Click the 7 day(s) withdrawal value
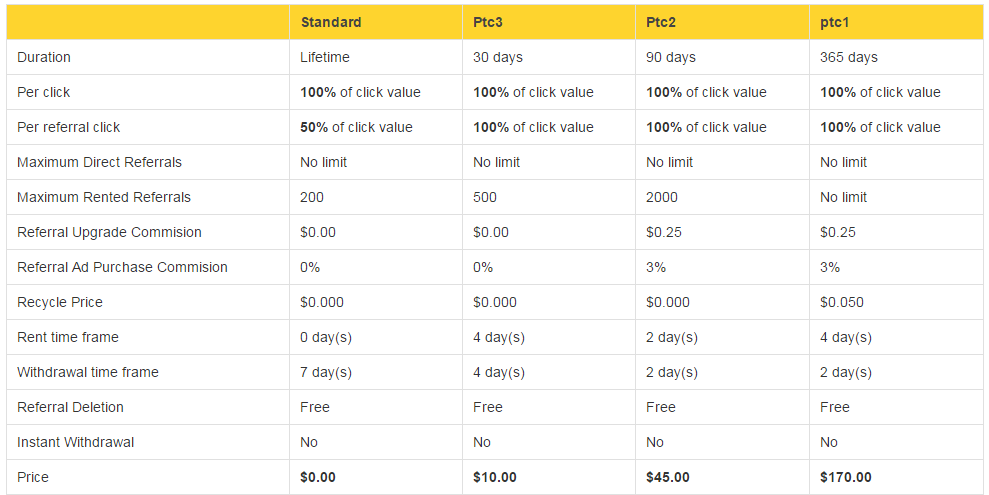This screenshot has width=989, height=495. pos(326,372)
